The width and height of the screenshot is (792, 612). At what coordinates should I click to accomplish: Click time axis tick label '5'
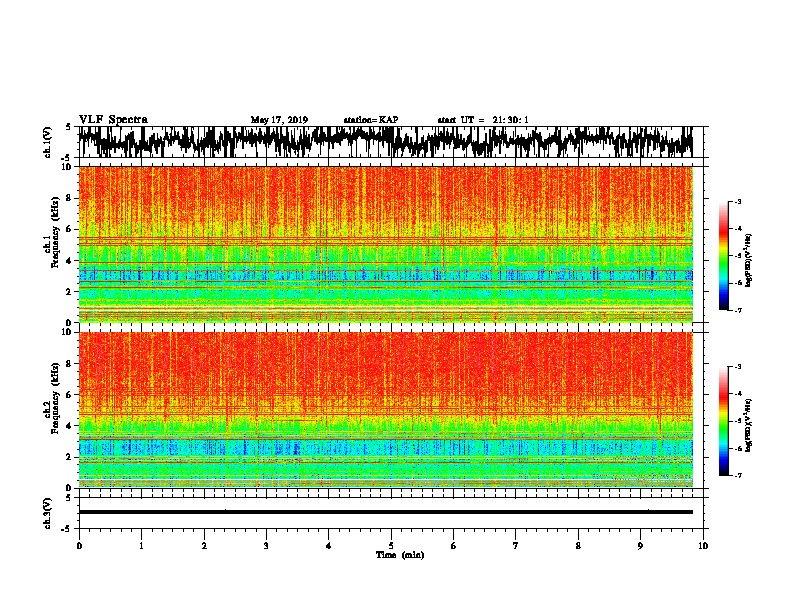point(391,546)
